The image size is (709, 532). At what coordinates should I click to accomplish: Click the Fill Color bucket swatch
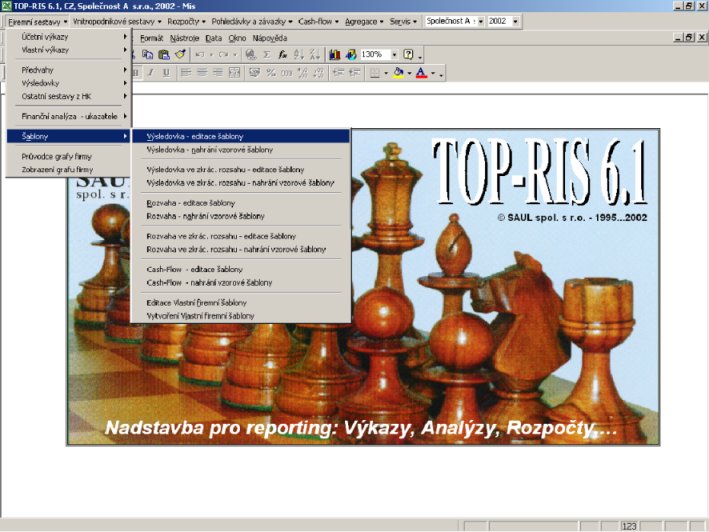click(398, 73)
